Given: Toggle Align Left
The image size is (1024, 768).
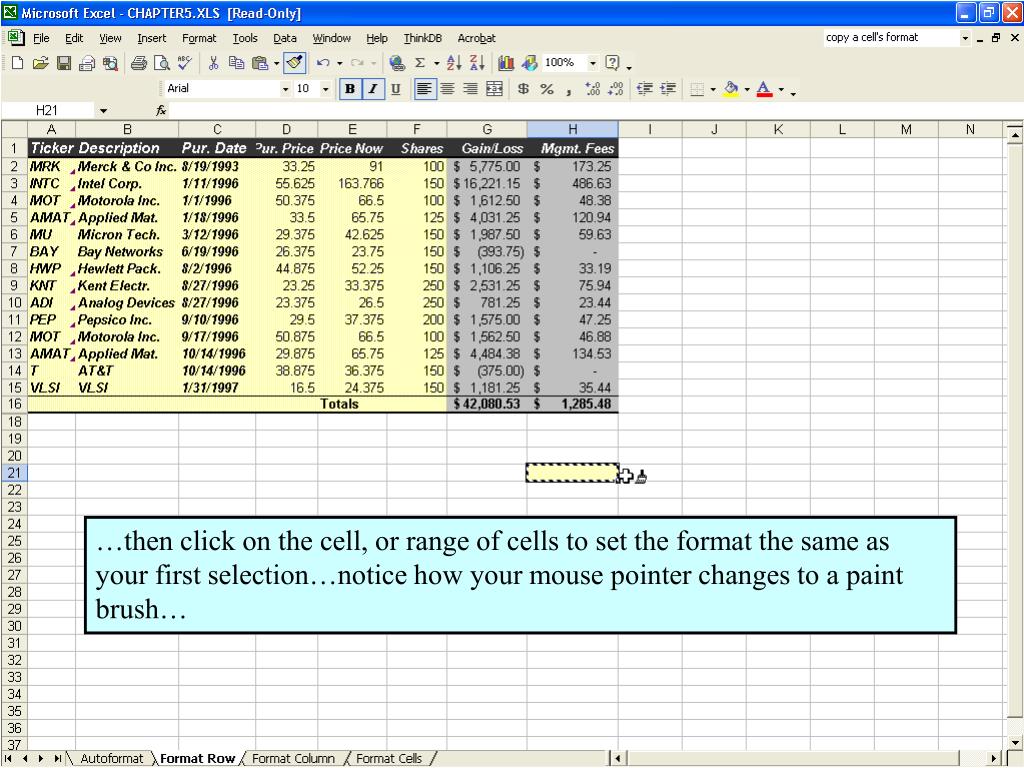Looking at the screenshot, I should 424,89.
